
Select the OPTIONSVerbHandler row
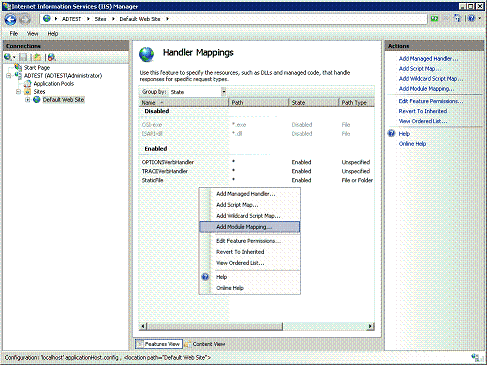tap(257, 162)
